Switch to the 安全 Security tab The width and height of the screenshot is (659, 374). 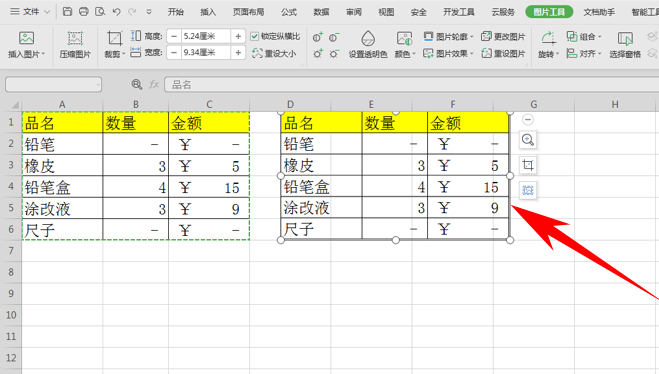[x=418, y=12]
